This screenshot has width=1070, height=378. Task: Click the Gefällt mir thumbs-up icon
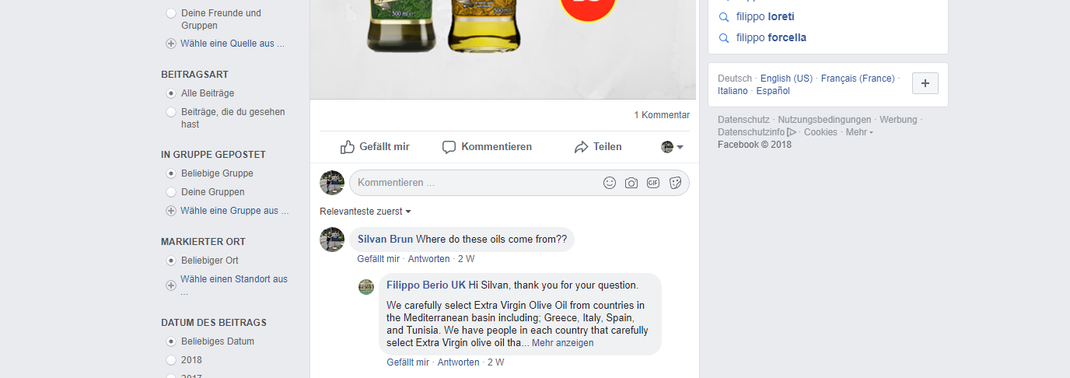(x=348, y=147)
